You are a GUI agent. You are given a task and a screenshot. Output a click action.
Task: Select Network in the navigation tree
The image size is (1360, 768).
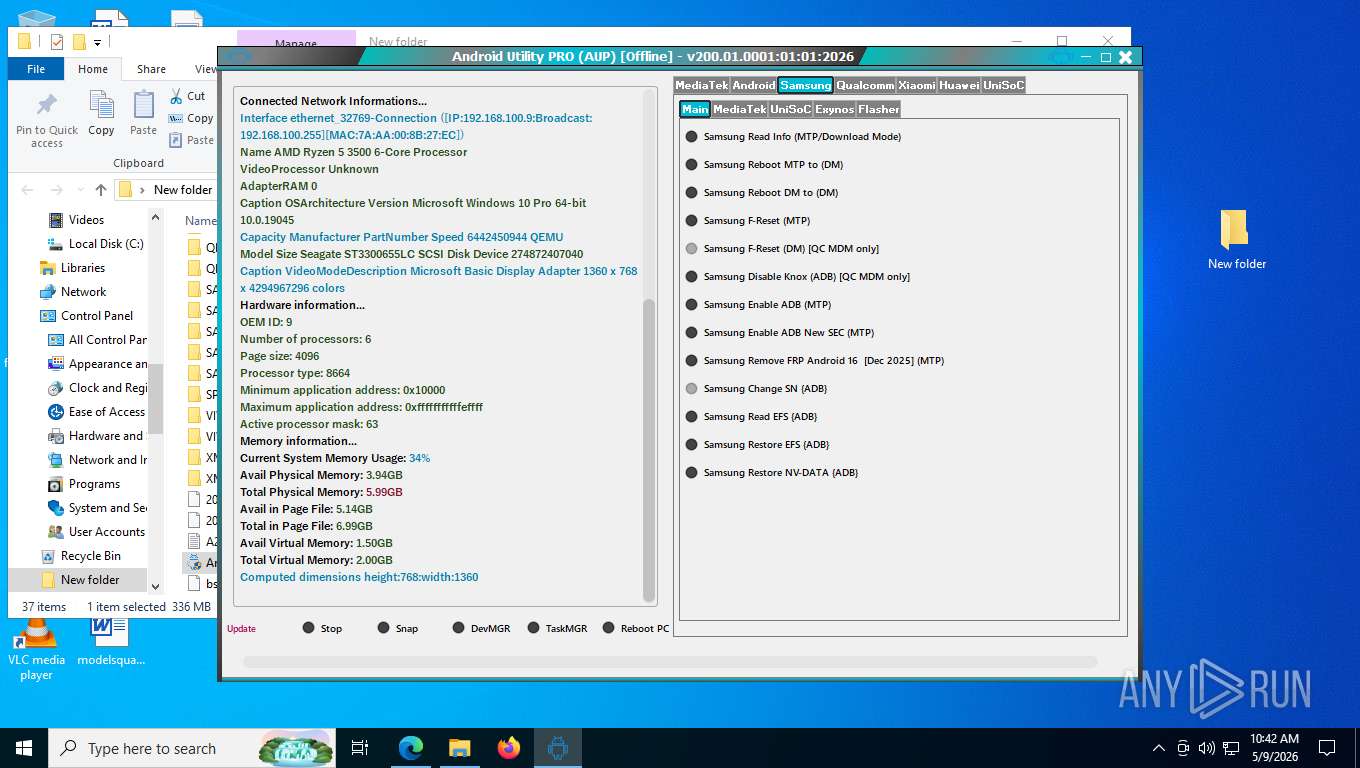coord(83,292)
